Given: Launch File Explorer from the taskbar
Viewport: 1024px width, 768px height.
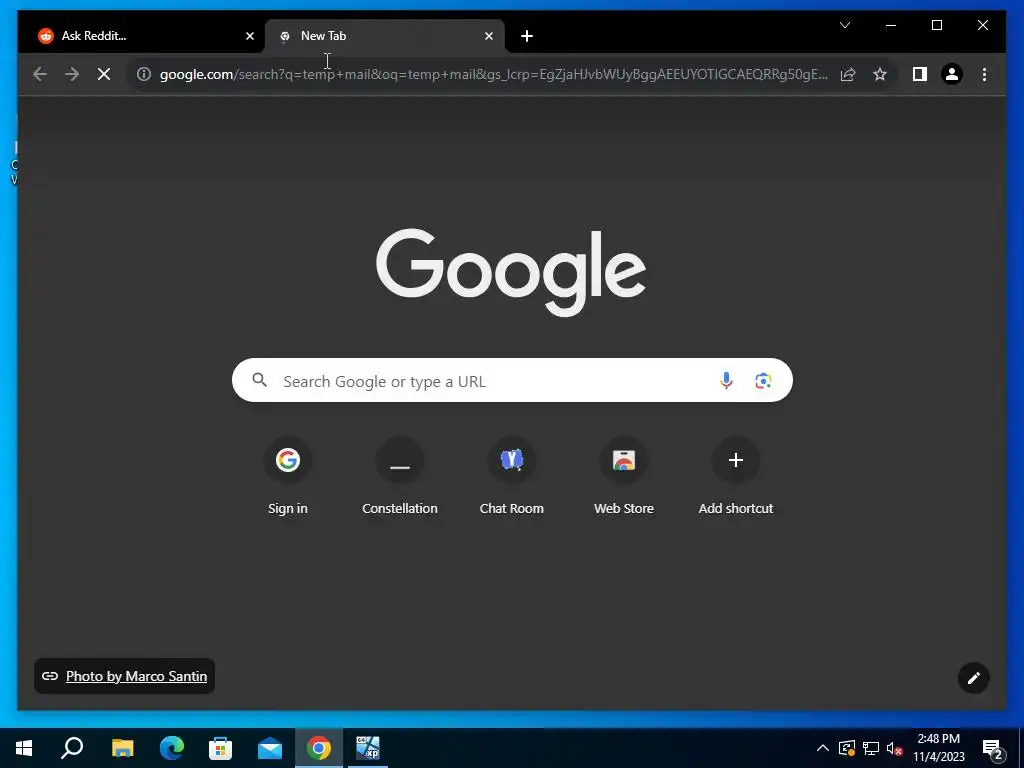Looking at the screenshot, I should 122,748.
